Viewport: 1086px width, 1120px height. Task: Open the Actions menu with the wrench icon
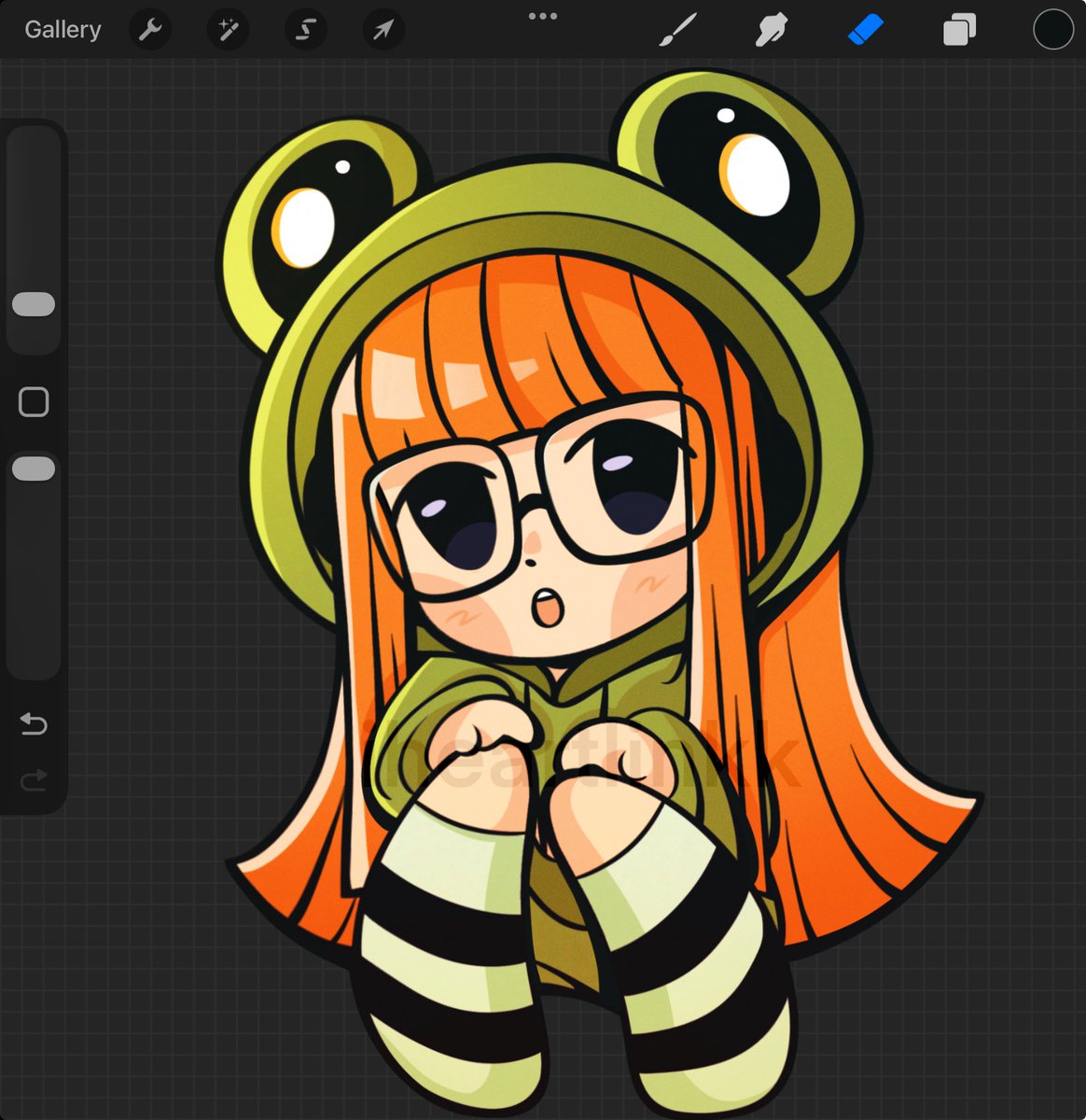(149, 29)
